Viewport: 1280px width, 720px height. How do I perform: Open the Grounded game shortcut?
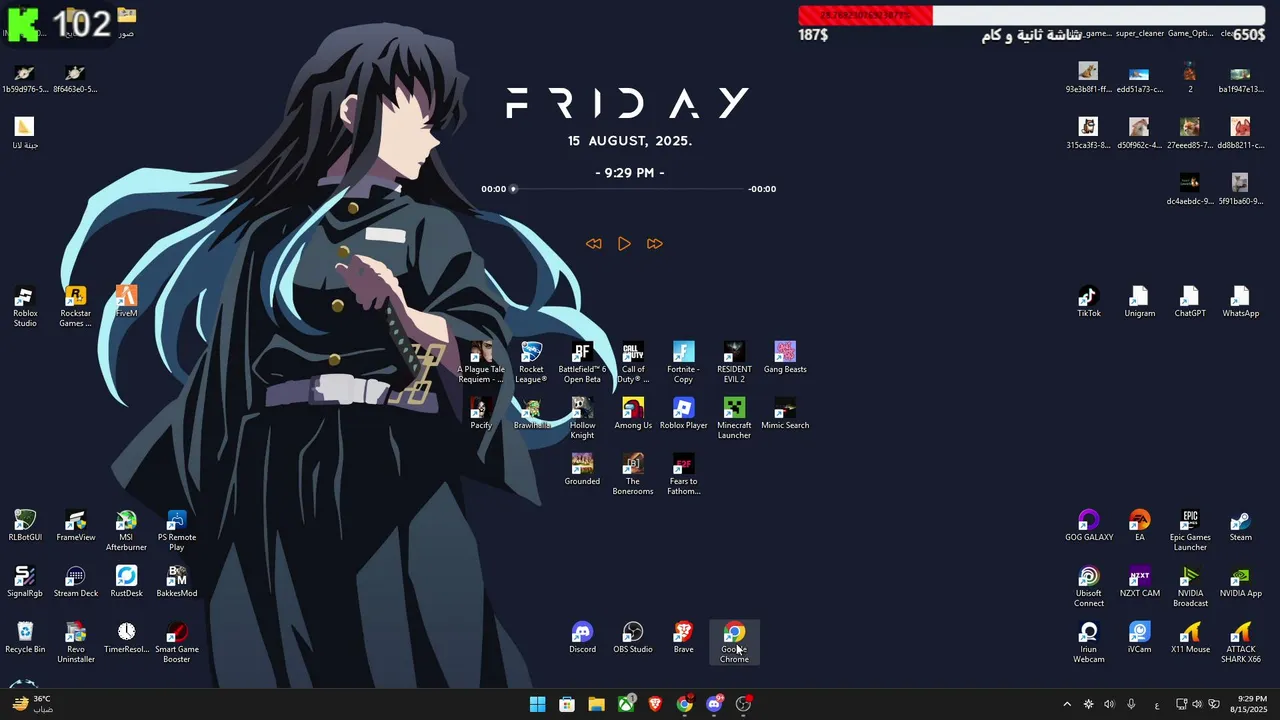click(x=582, y=470)
